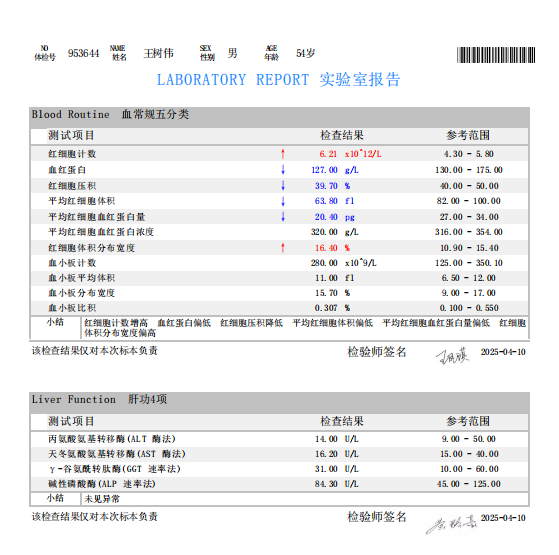
Task: Click the reference range 316.00 - 354.00
Action: click(468, 232)
